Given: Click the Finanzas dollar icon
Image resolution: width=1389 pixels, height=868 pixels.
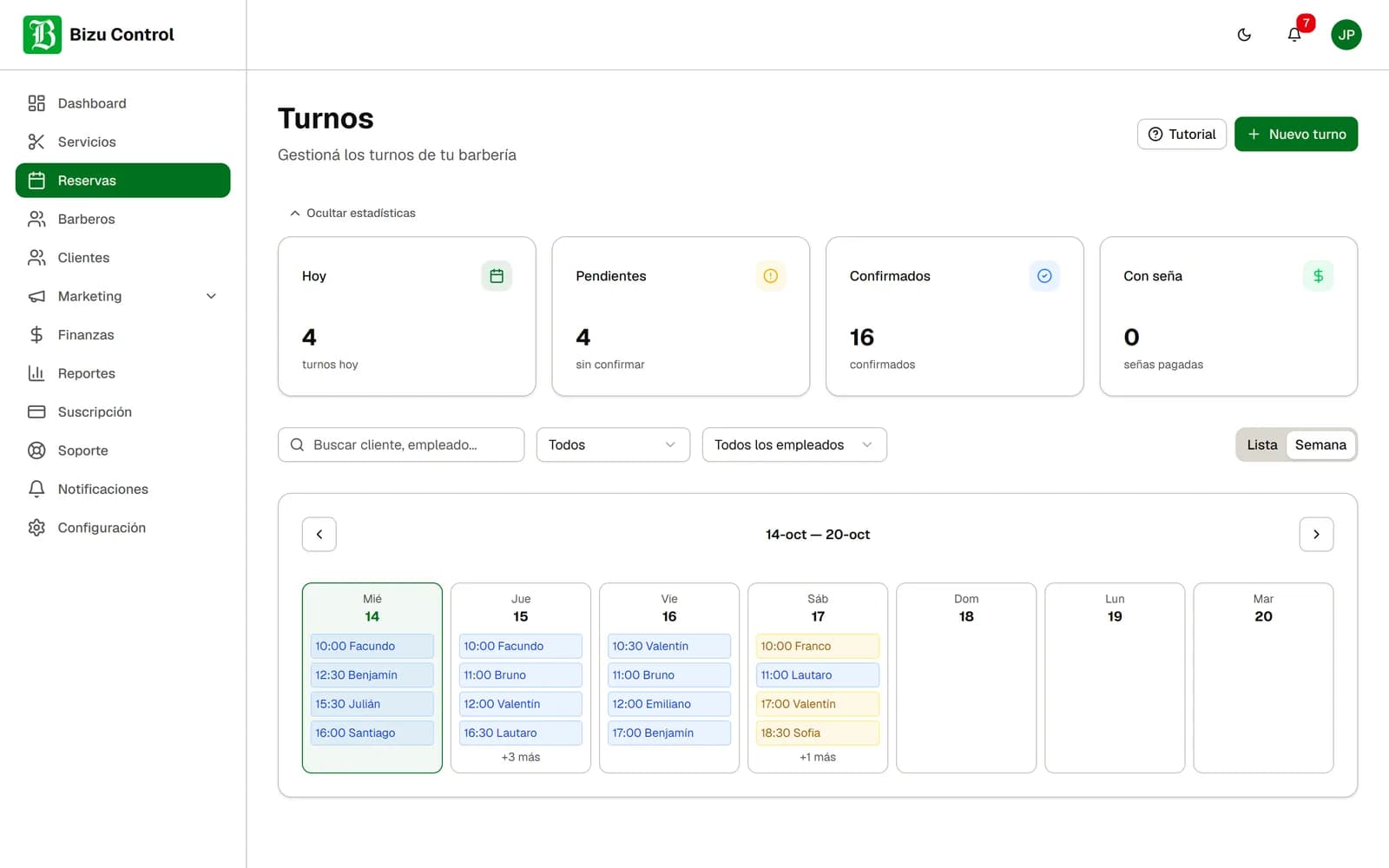Looking at the screenshot, I should pos(36,335).
